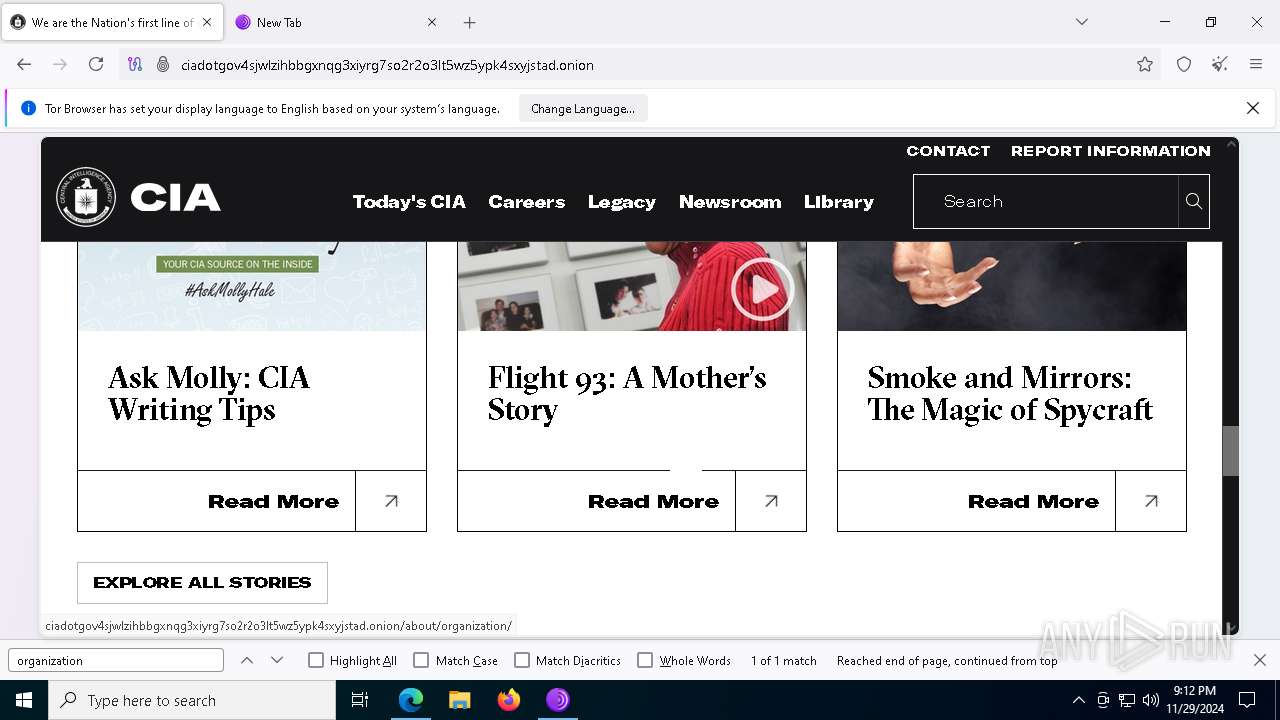Close the CIA tab
Screen dimensions: 1280x720
point(207,22)
